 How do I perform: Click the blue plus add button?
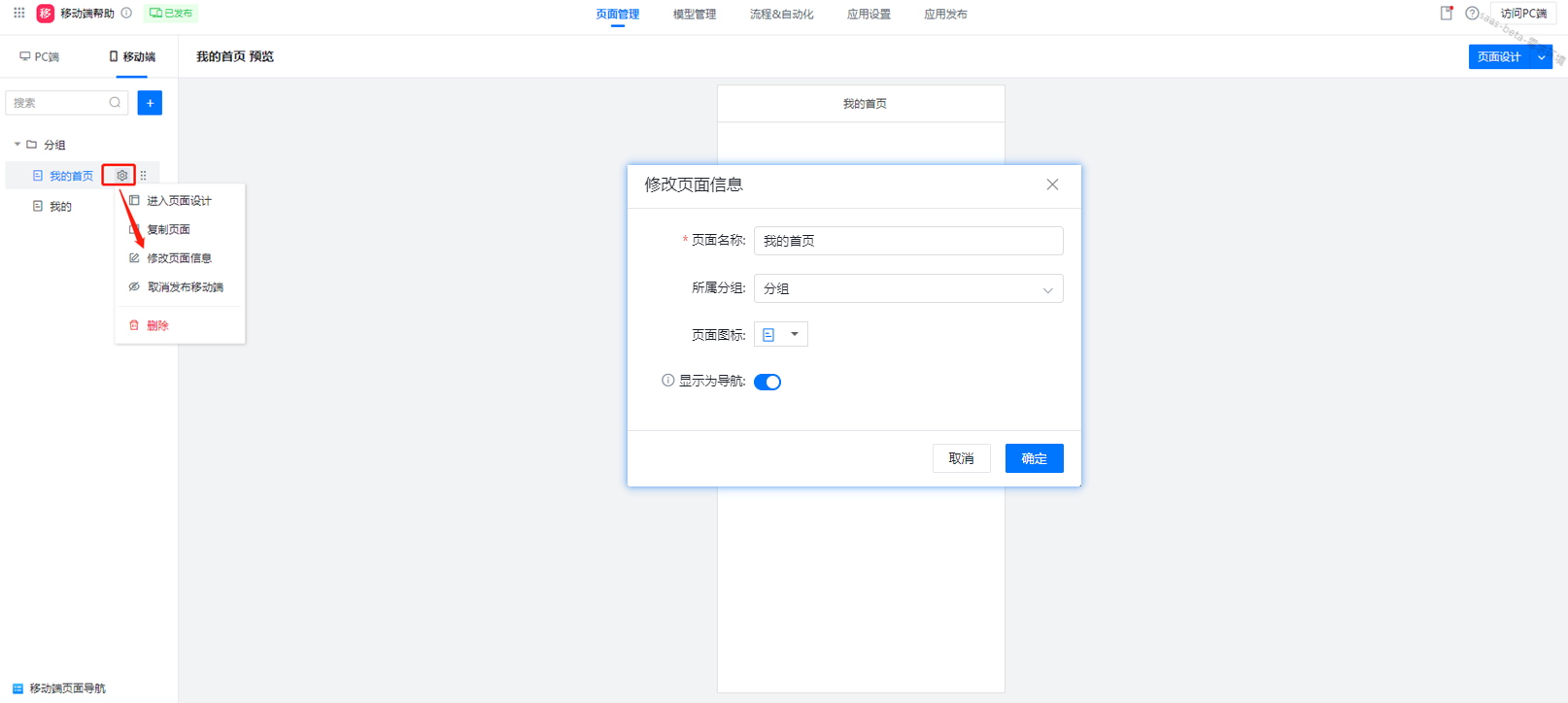[x=150, y=103]
